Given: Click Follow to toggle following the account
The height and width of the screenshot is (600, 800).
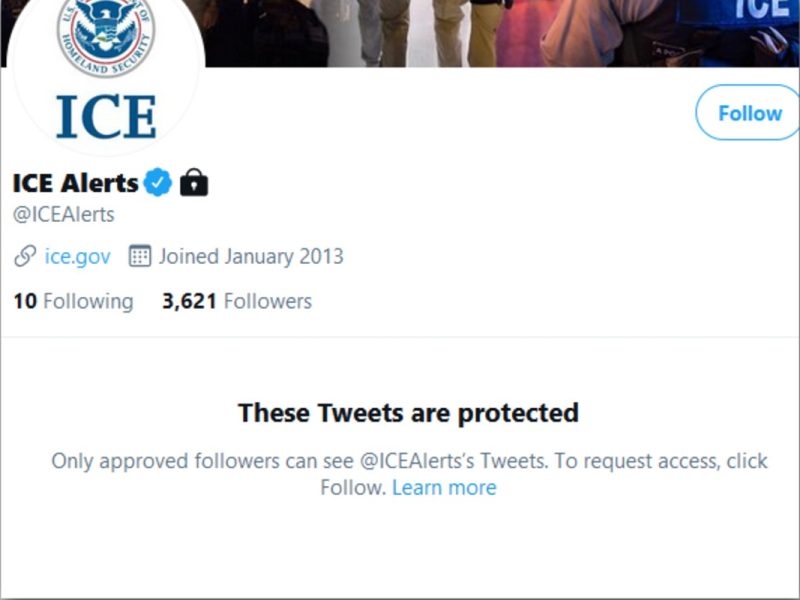Looking at the screenshot, I should (747, 113).
